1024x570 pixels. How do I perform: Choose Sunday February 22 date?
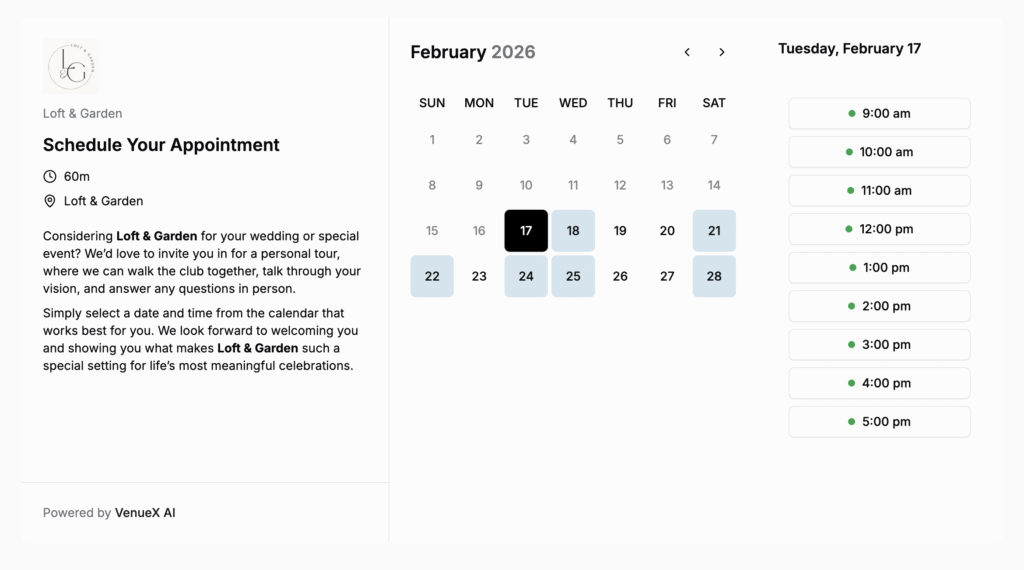coord(432,277)
